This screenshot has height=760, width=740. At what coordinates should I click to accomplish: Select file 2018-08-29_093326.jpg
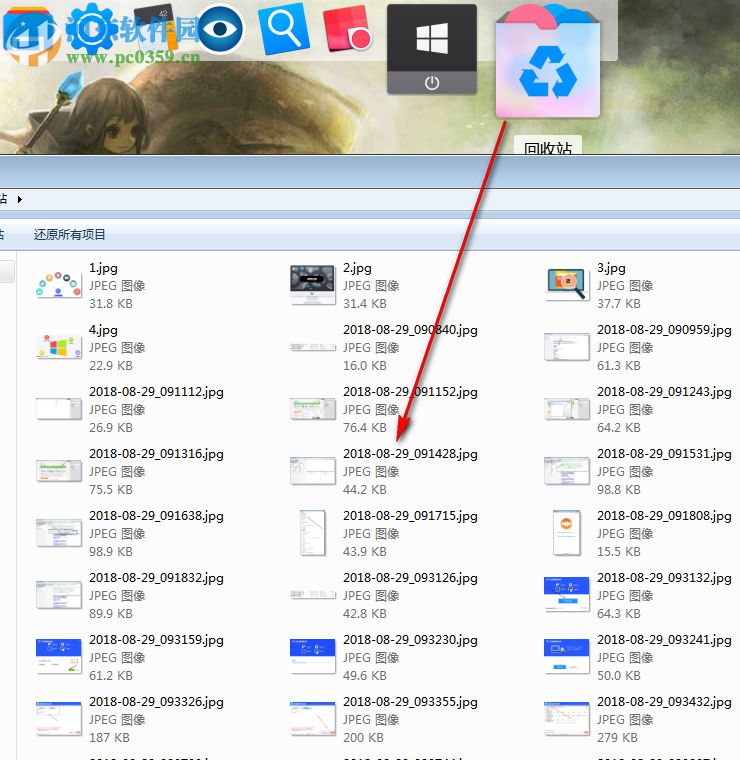pyautogui.click(x=130, y=719)
